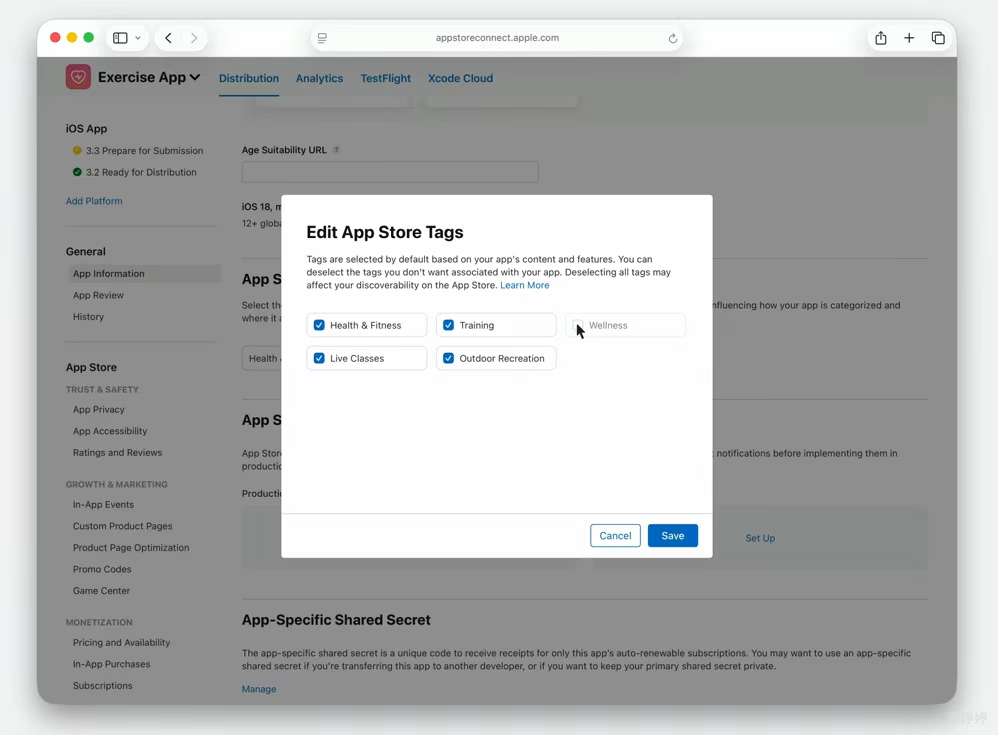Uncheck the Live Classes tag

319,358
